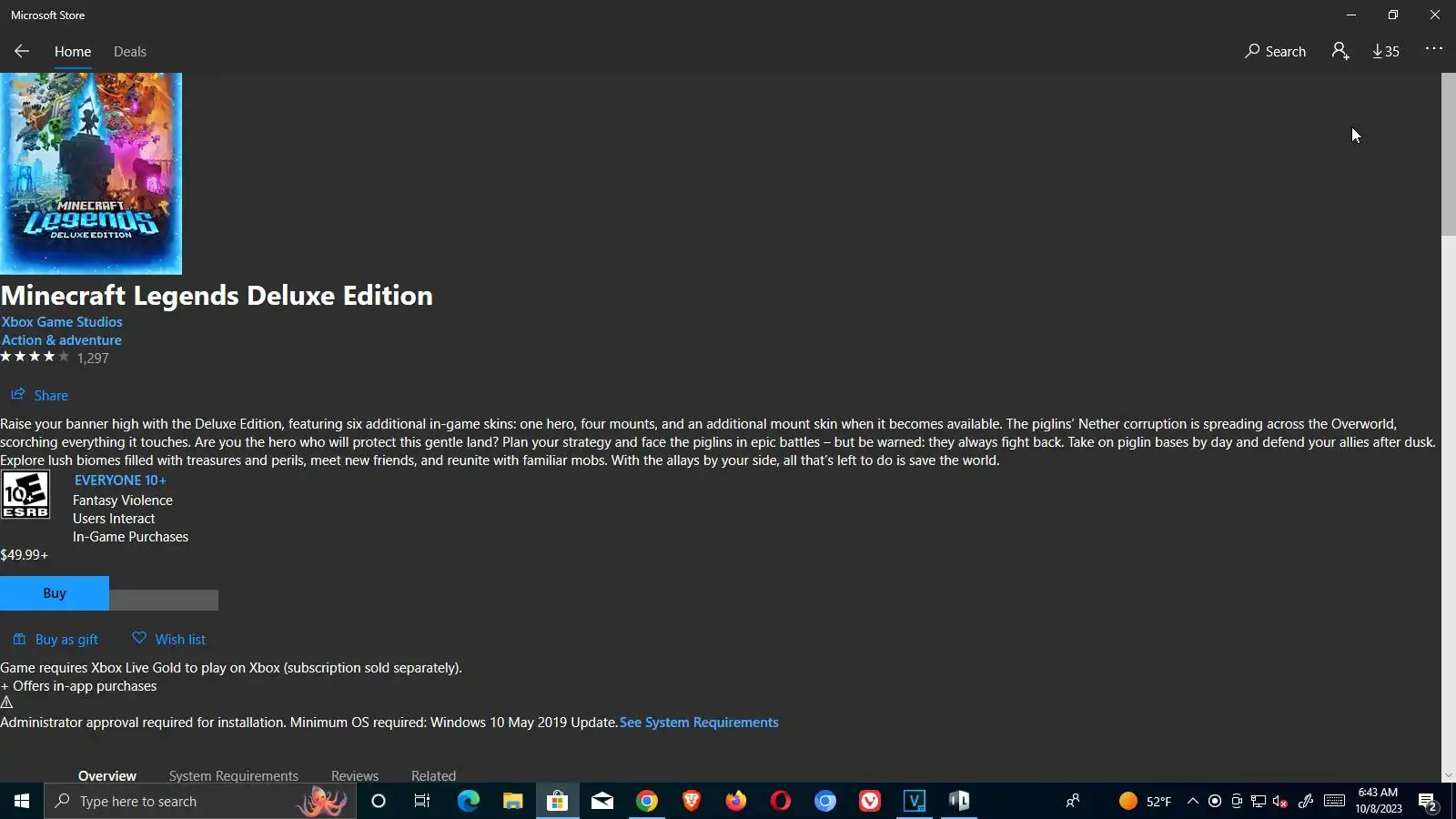The width and height of the screenshot is (1456, 819).
Task: Open the blue V app on taskbar
Action: point(914,801)
